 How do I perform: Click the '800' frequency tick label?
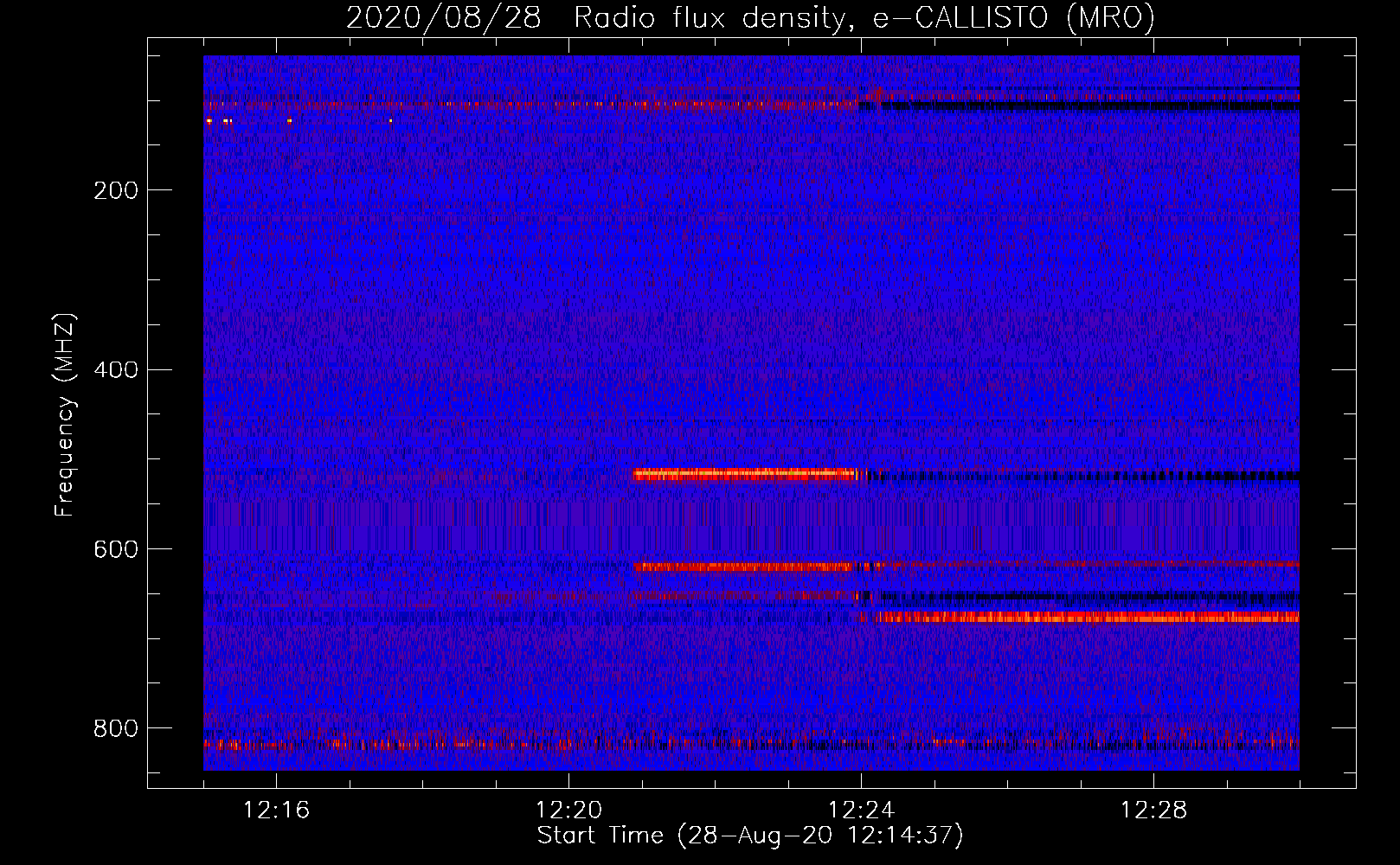tap(115, 728)
